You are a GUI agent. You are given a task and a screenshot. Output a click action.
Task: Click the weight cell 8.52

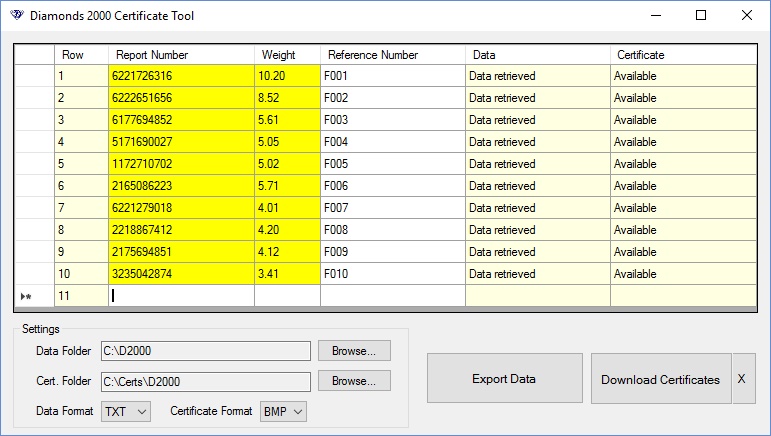tap(287, 98)
